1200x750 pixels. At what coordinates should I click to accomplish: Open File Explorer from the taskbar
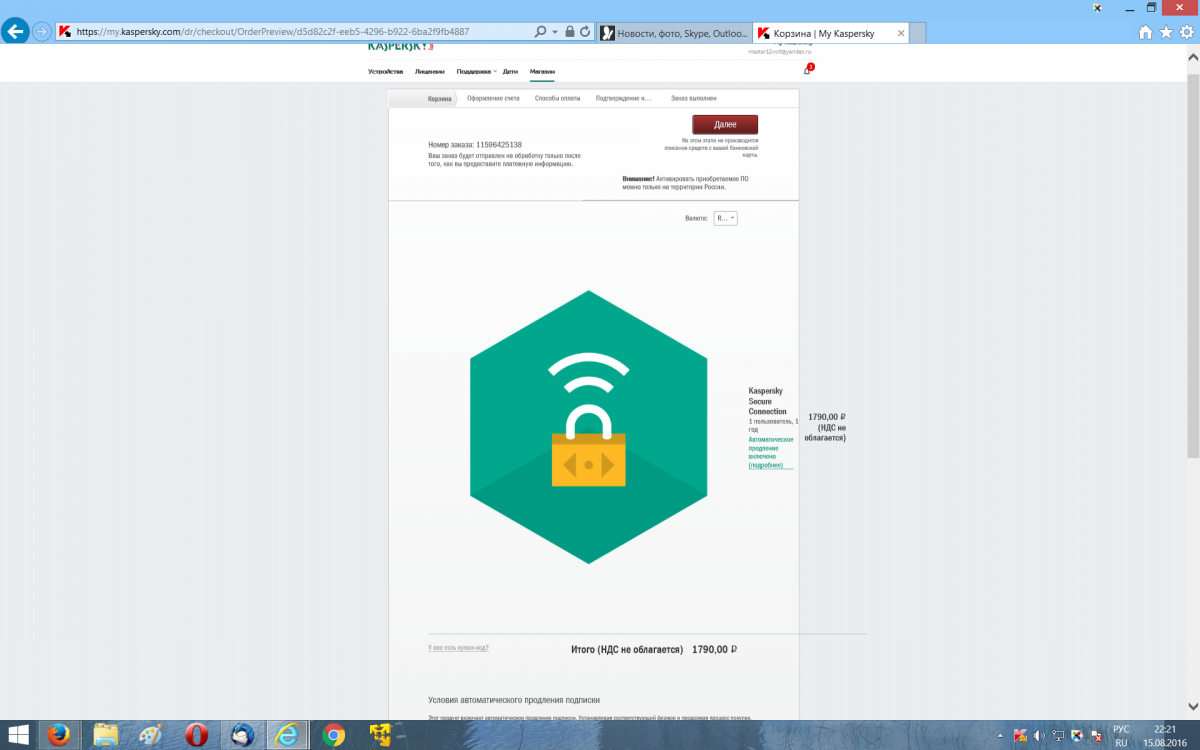point(106,735)
